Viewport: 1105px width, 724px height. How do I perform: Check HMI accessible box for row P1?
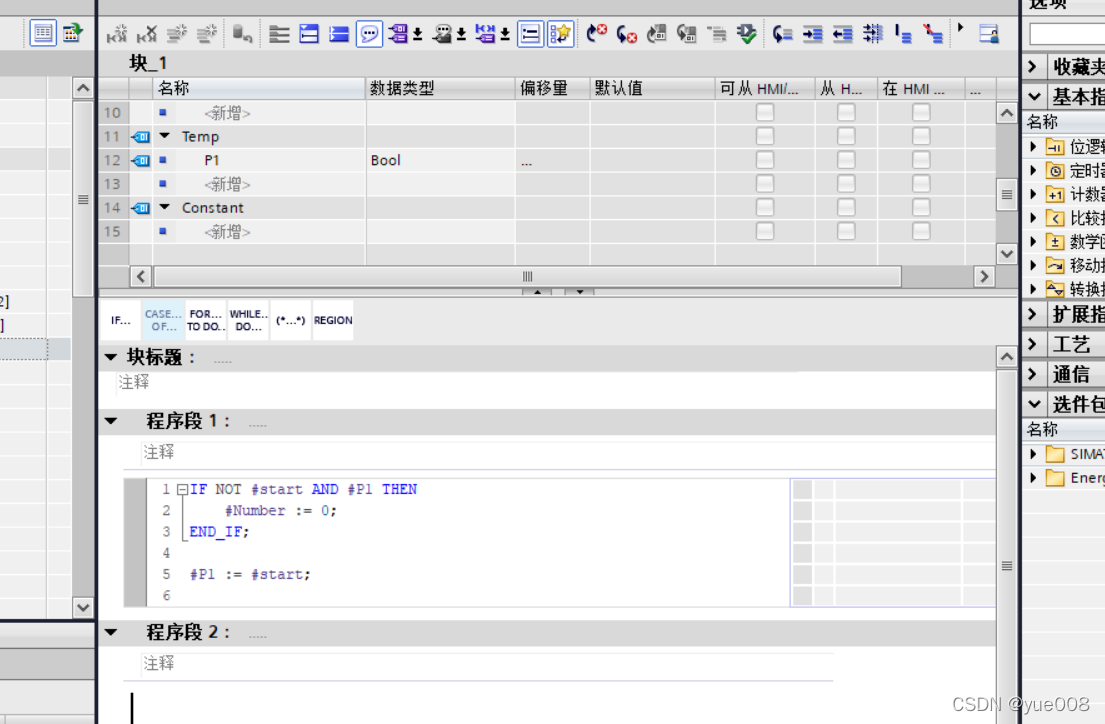[765, 160]
